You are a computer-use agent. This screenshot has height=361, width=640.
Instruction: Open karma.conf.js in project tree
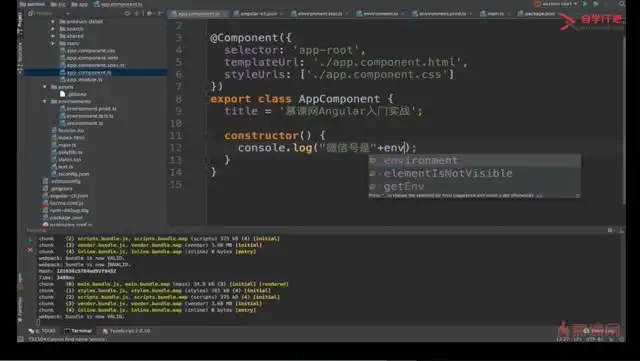(63, 203)
